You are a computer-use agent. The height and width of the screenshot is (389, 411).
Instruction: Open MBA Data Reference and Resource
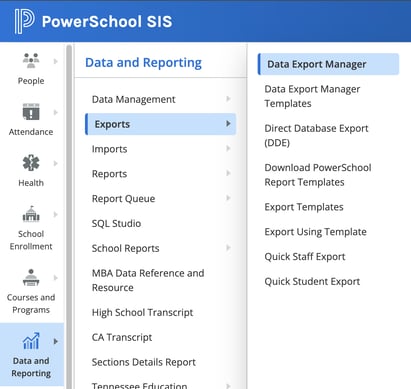[x=148, y=280]
